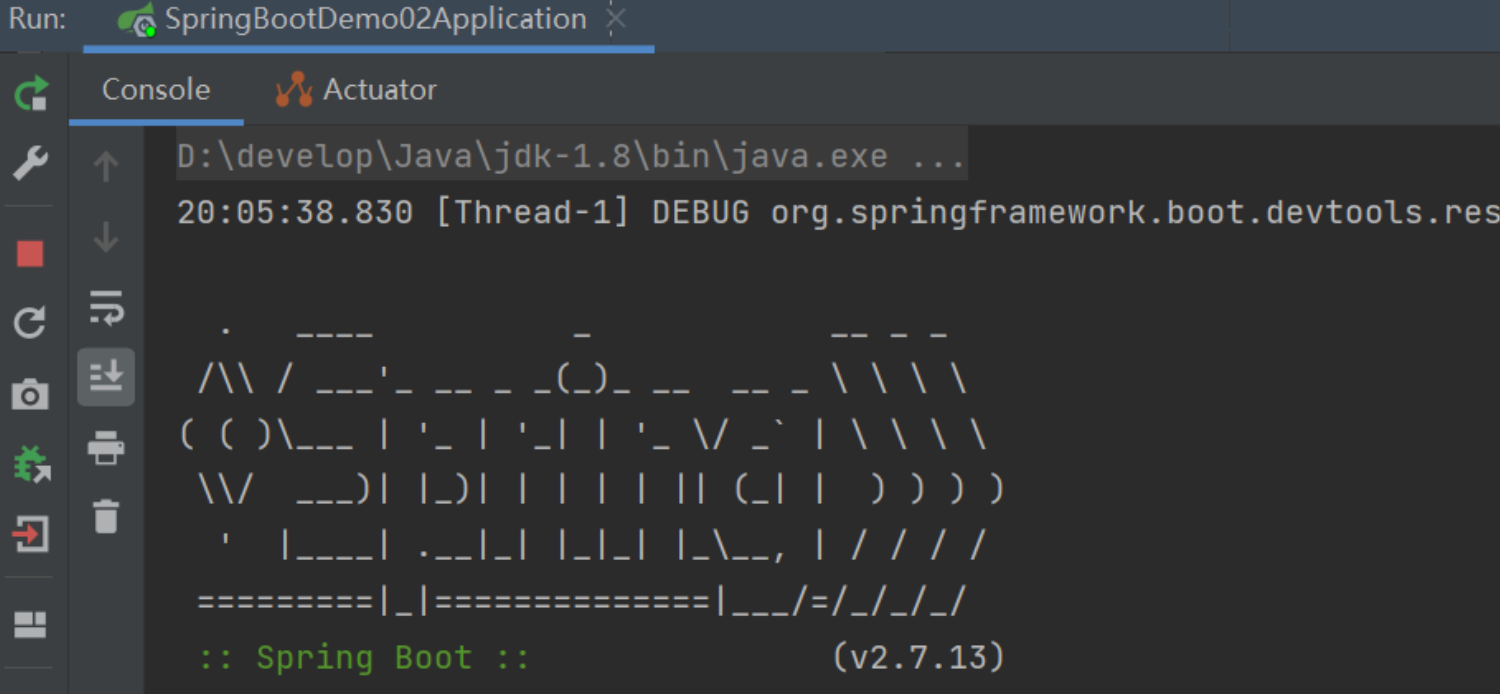The height and width of the screenshot is (694, 1500).
Task: Toggle scroll to end of console
Action: (x=106, y=377)
